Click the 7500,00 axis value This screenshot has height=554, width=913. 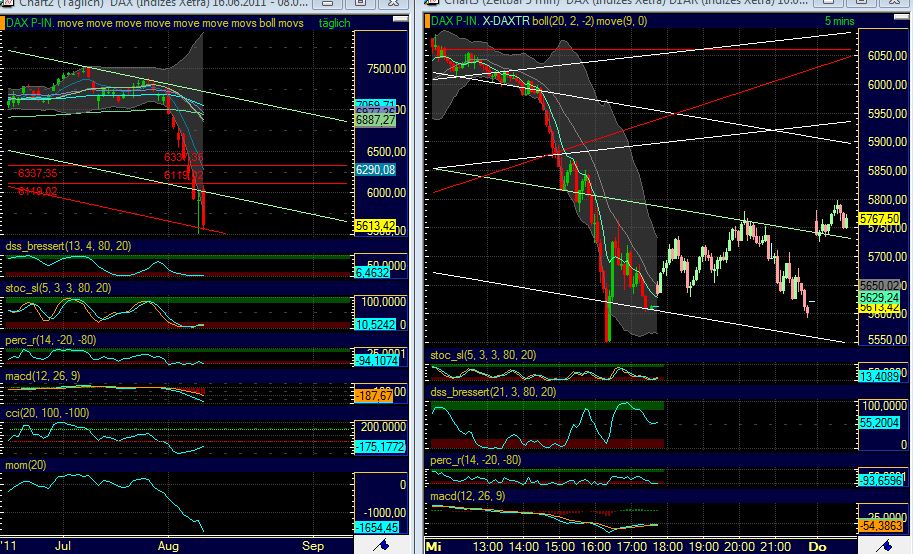pyautogui.click(x=386, y=69)
